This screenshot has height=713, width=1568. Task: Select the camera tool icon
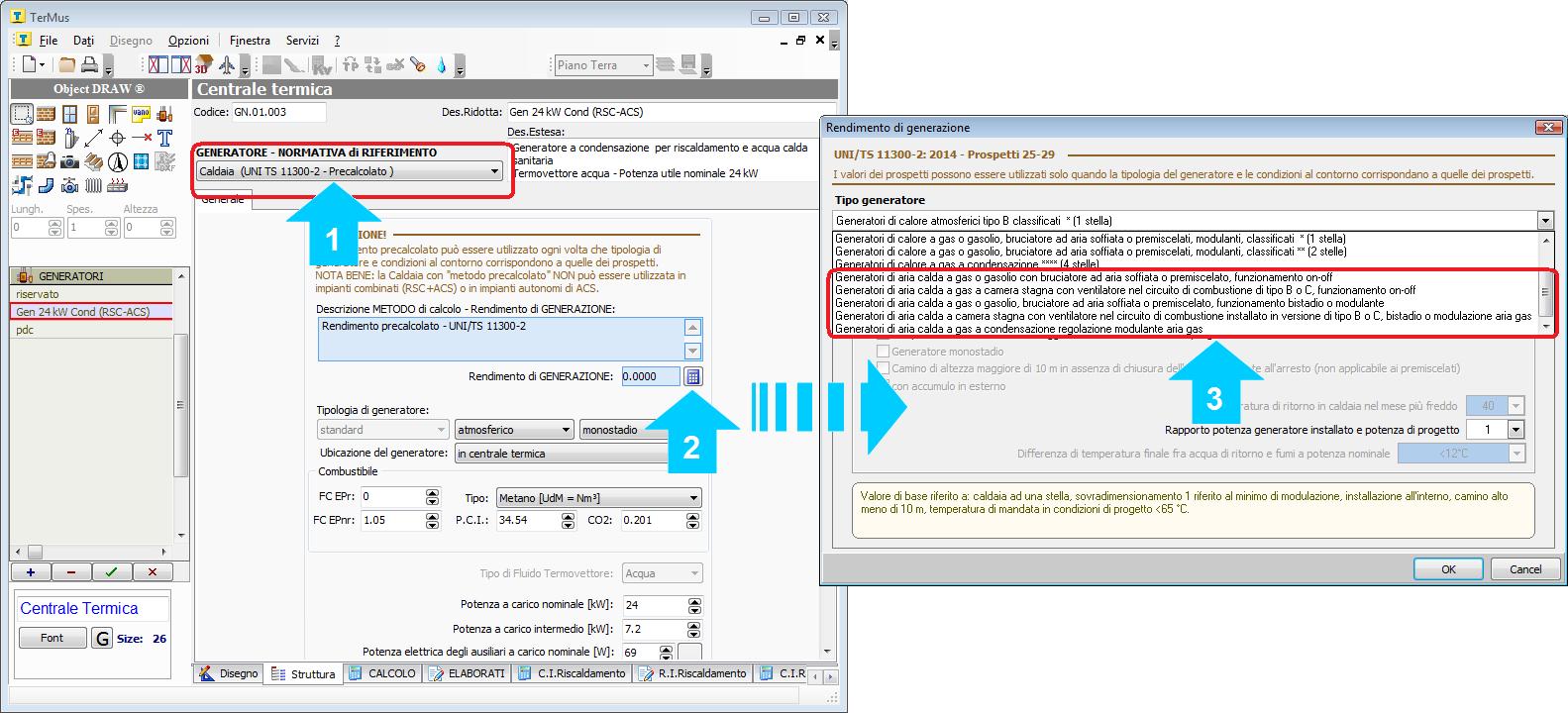pos(68,161)
